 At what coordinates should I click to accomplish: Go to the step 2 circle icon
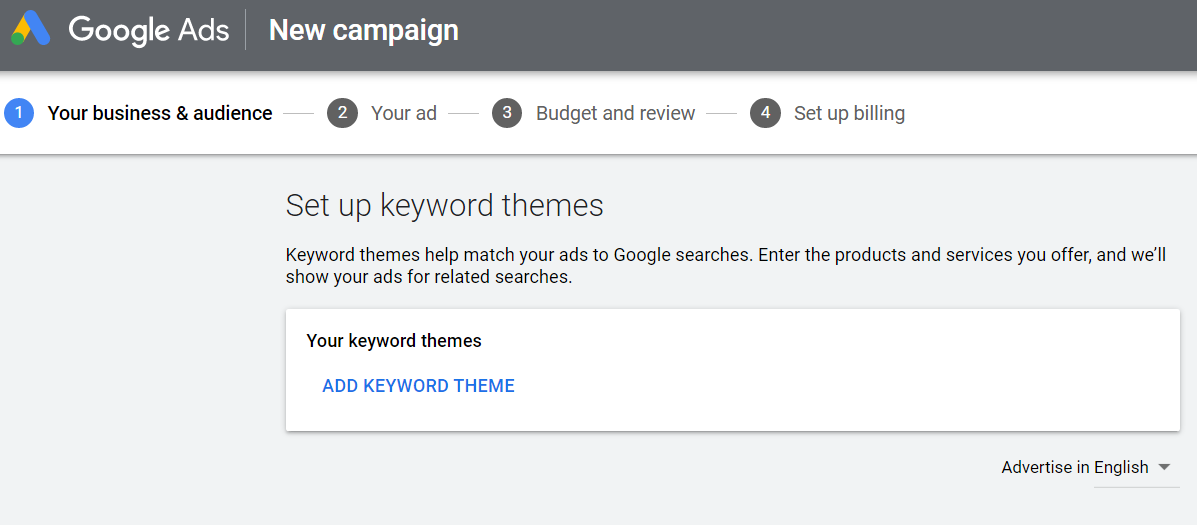[x=342, y=114]
